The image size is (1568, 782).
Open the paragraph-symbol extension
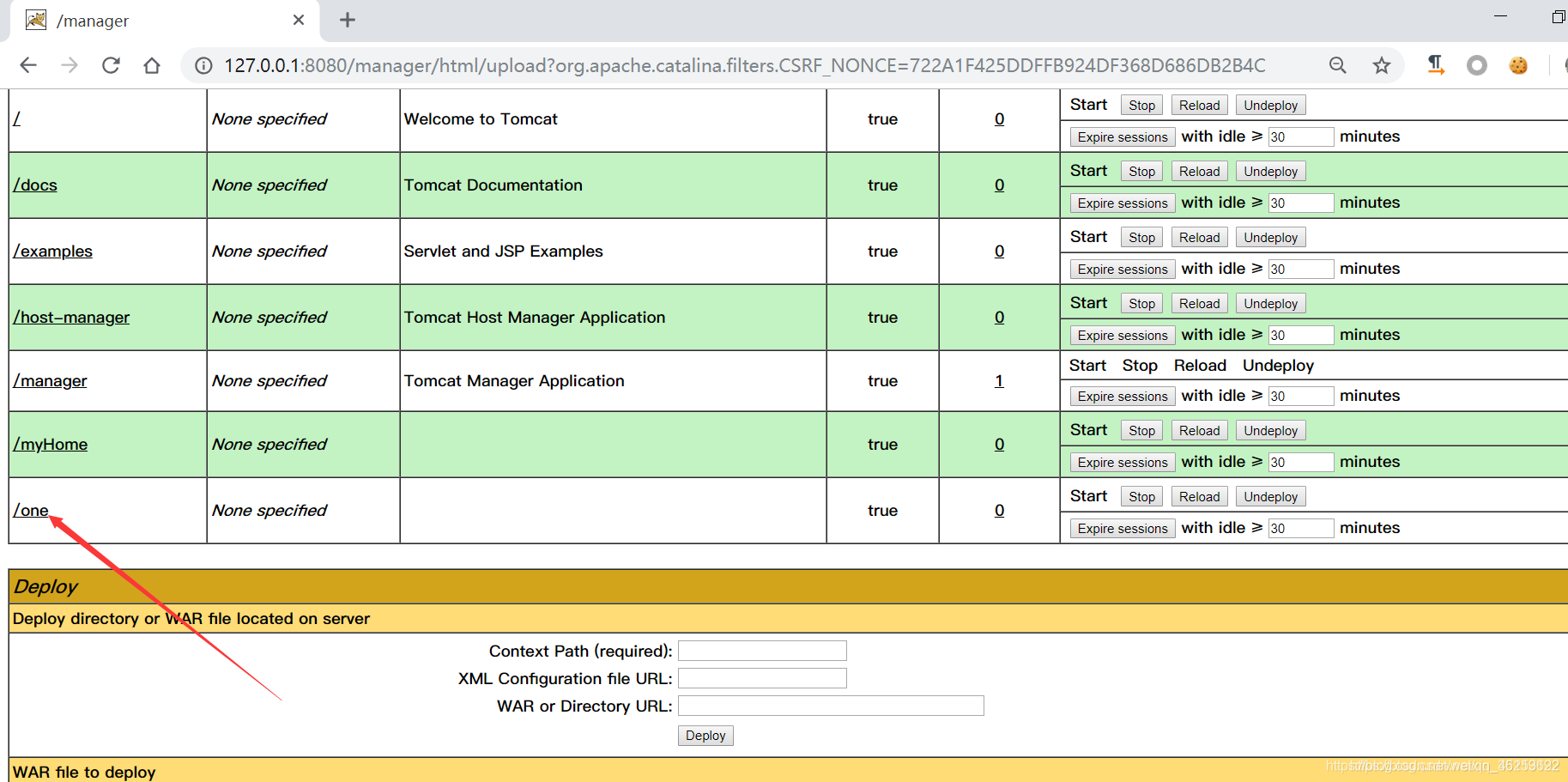coord(1435,65)
